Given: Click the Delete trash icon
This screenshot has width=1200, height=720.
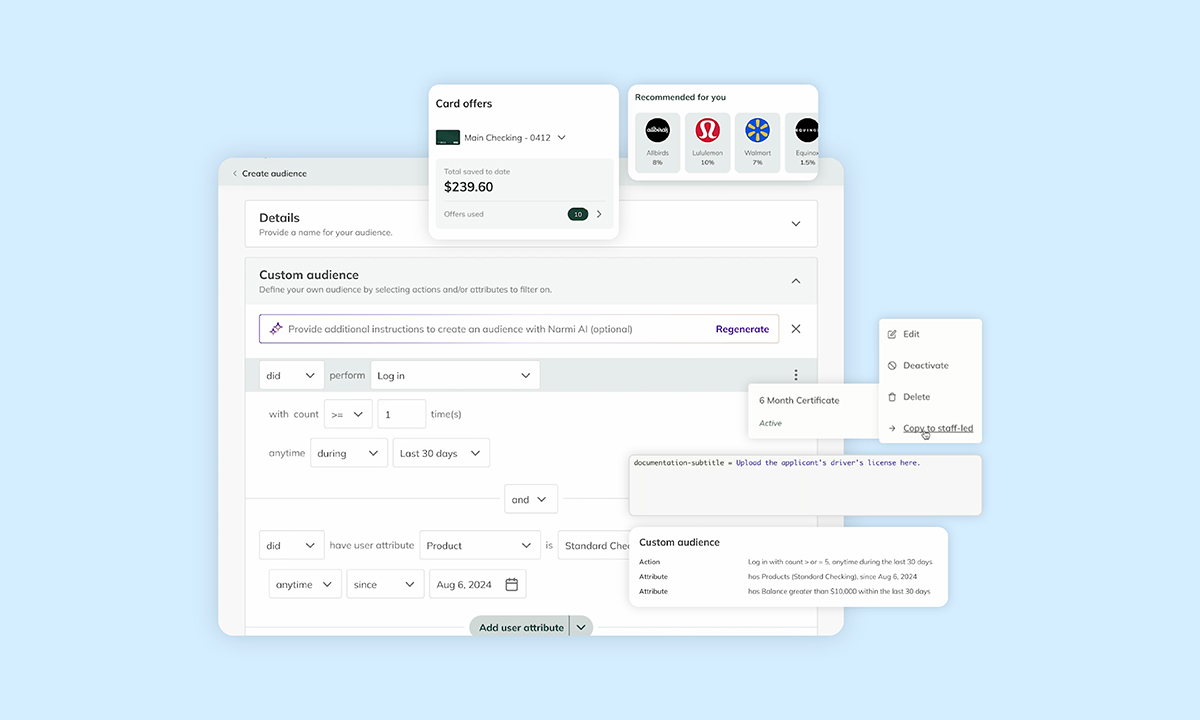Looking at the screenshot, I should coord(892,397).
